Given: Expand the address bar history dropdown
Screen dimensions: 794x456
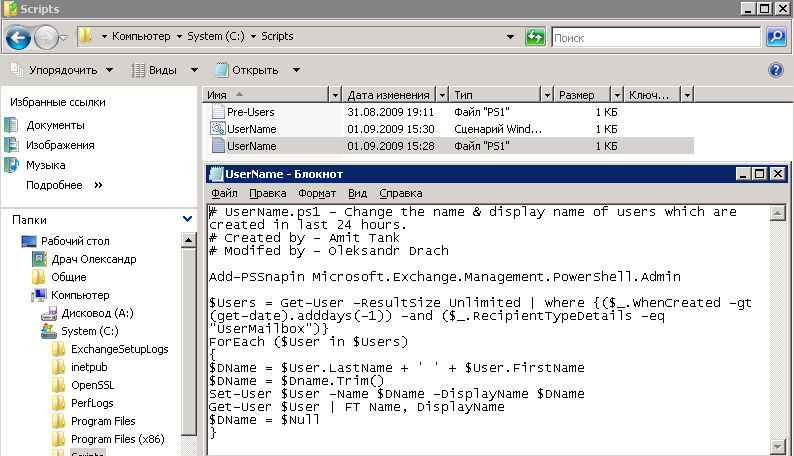Looking at the screenshot, I should point(510,37).
